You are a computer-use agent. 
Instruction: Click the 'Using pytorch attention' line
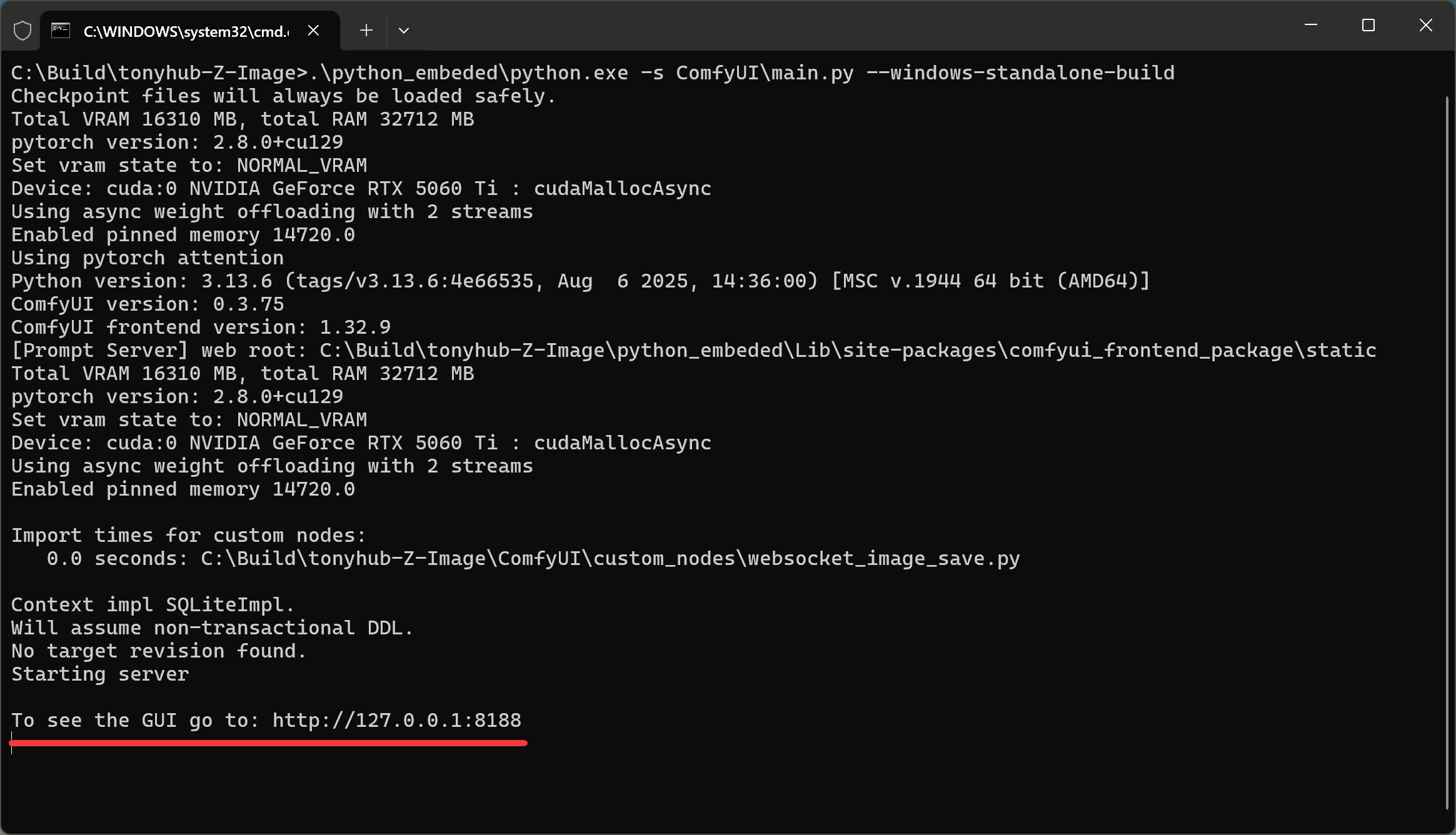148,258
